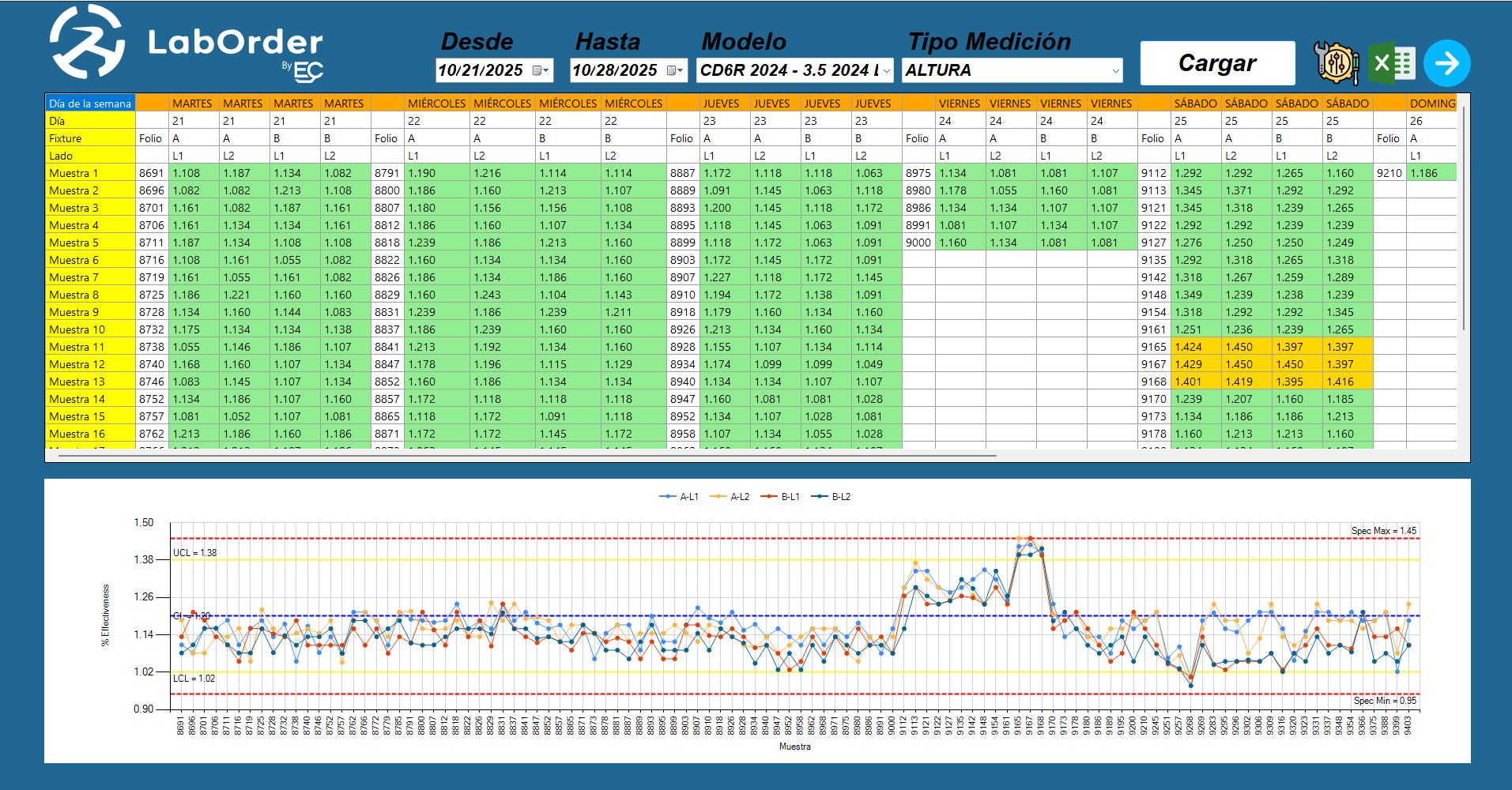Open the Hasta date calendar picker

[674, 70]
